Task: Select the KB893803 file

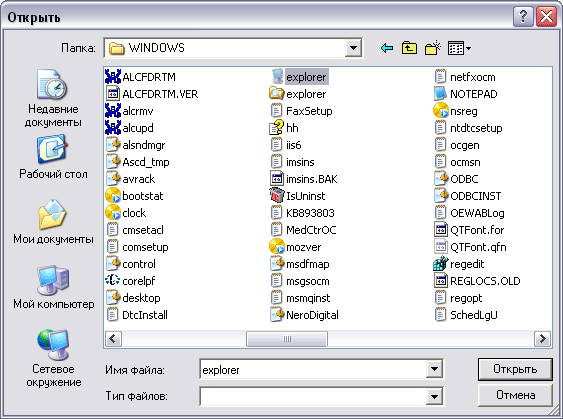Action: coord(303,213)
